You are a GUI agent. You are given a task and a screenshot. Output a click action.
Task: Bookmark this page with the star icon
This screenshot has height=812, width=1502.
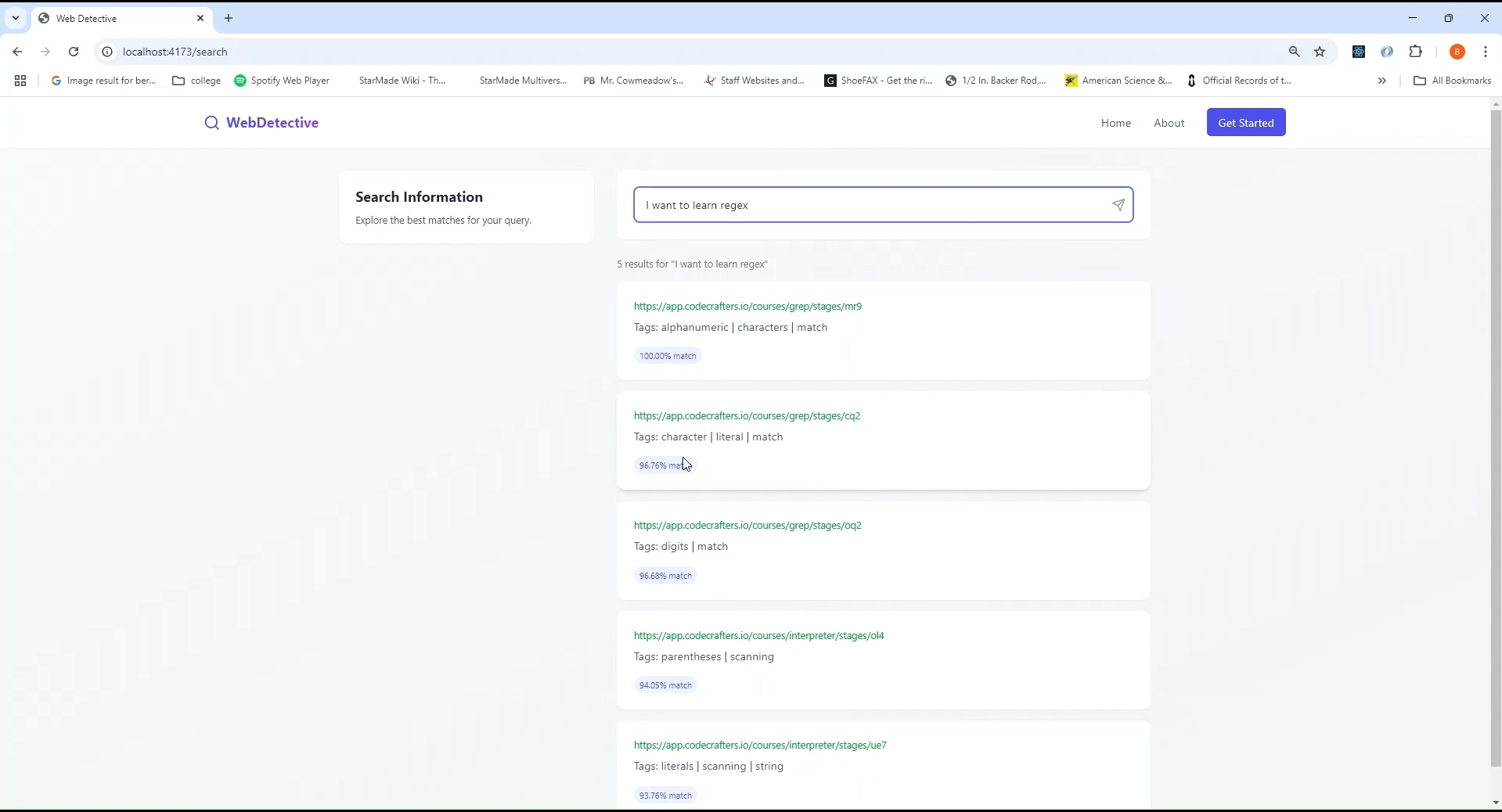click(1320, 52)
